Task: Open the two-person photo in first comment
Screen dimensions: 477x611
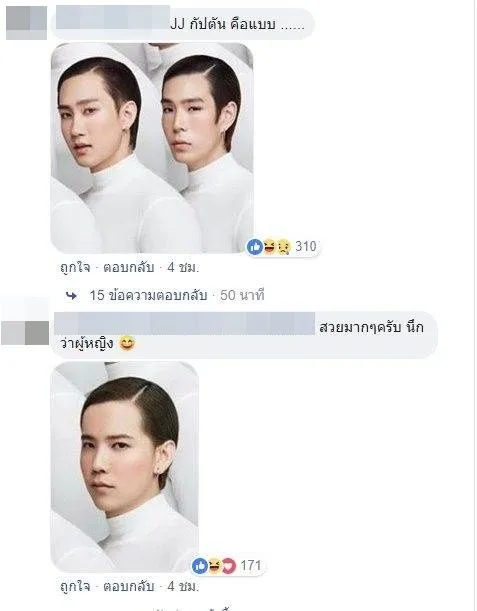Action: pyautogui.click(x=152, y=148)
